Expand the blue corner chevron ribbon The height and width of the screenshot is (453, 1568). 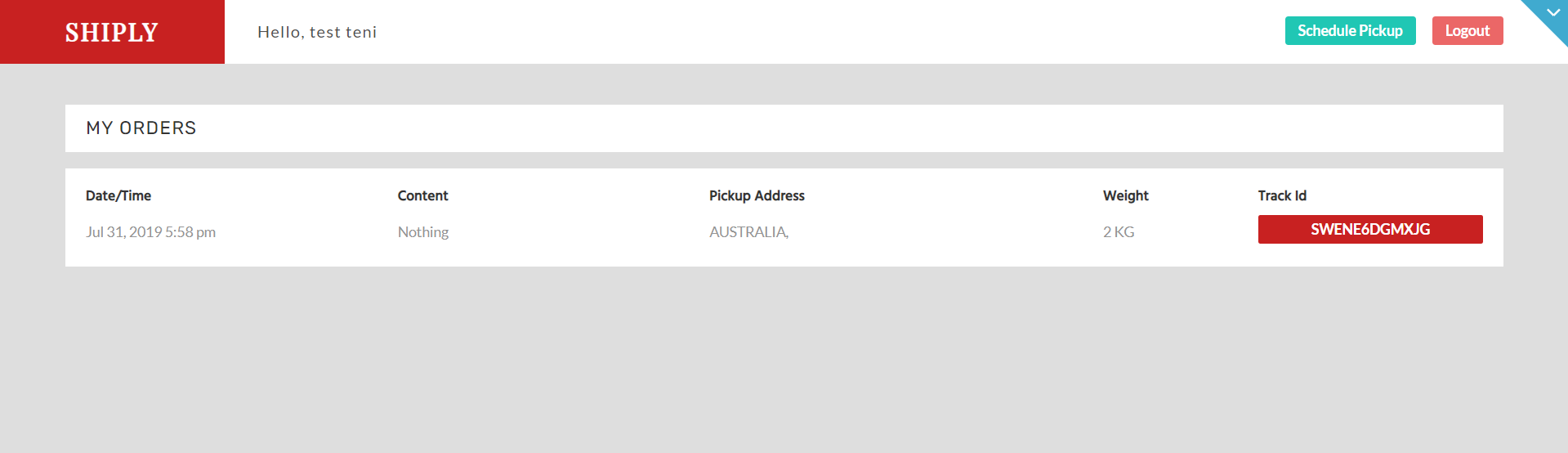point(1552,14)
